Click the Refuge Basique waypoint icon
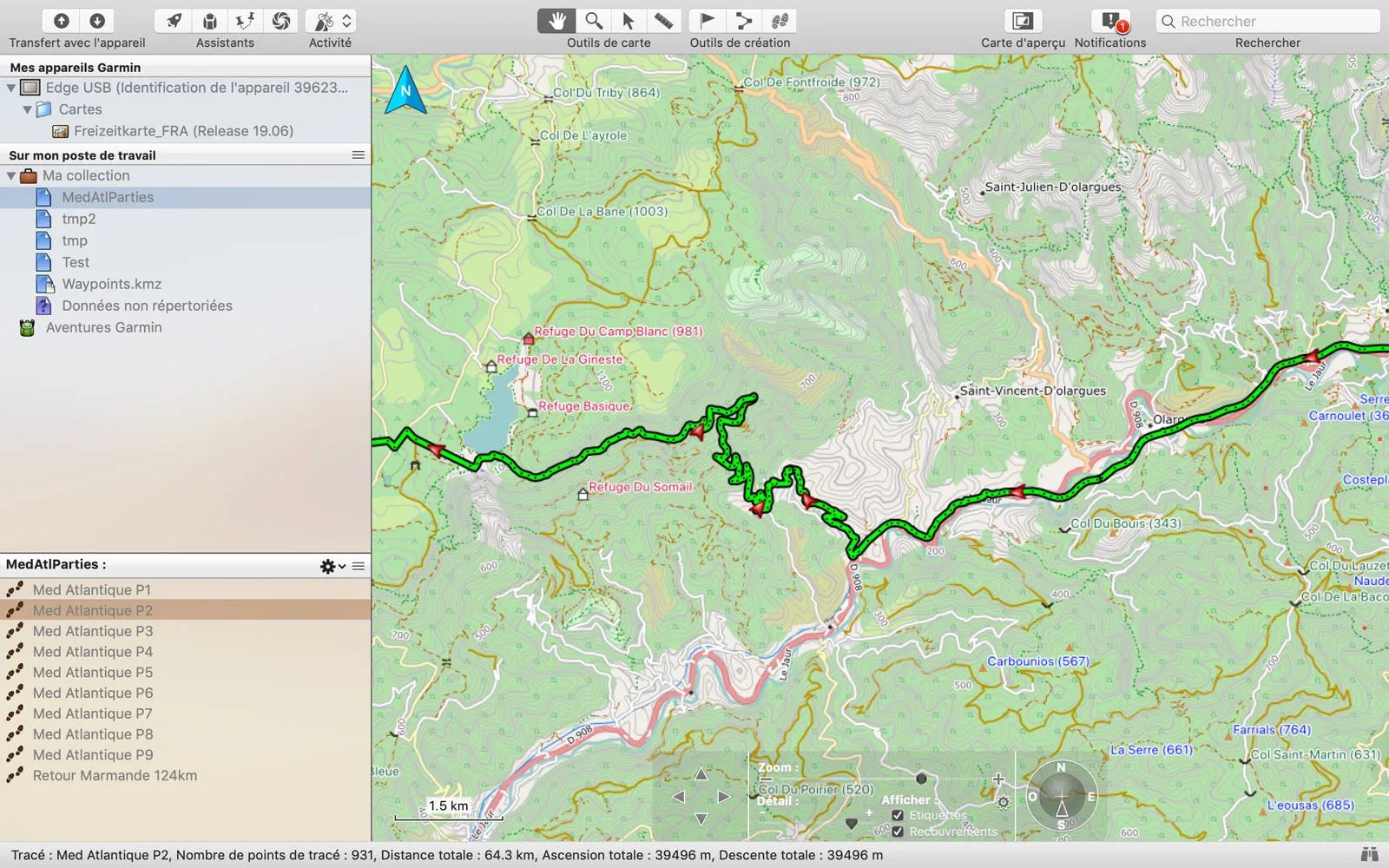 coord(533,412)
